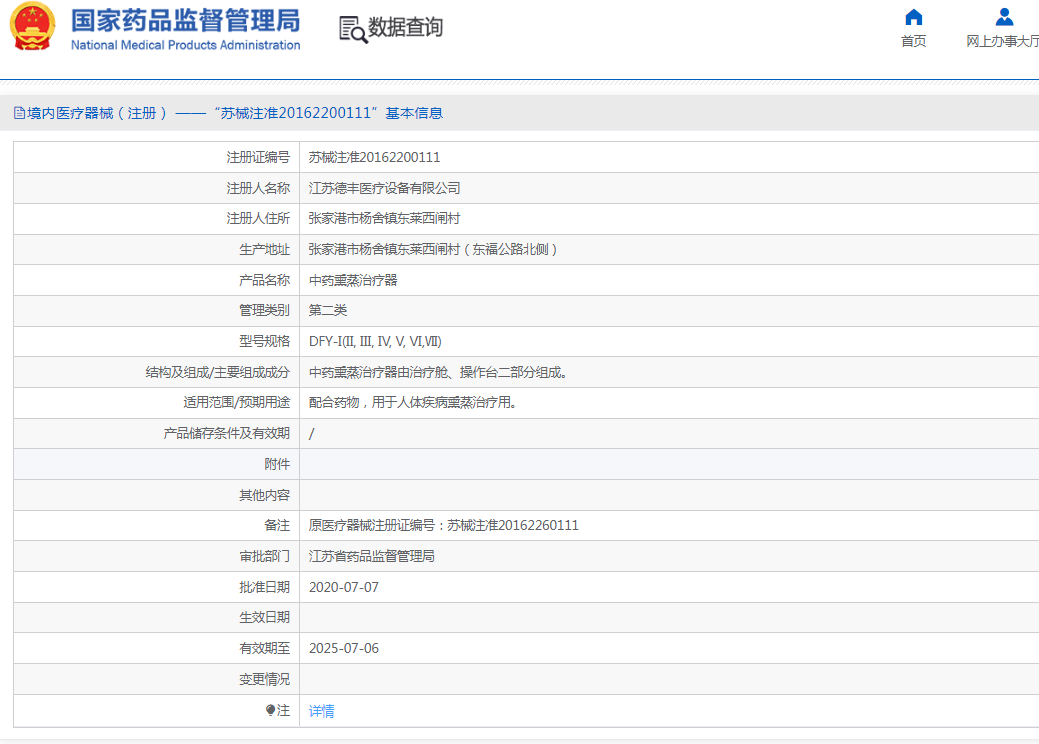This screenshot has height=744, width=1039.
Task: Select product name 中药熏蒸治疗器
Action: click(x=353, y=280)
